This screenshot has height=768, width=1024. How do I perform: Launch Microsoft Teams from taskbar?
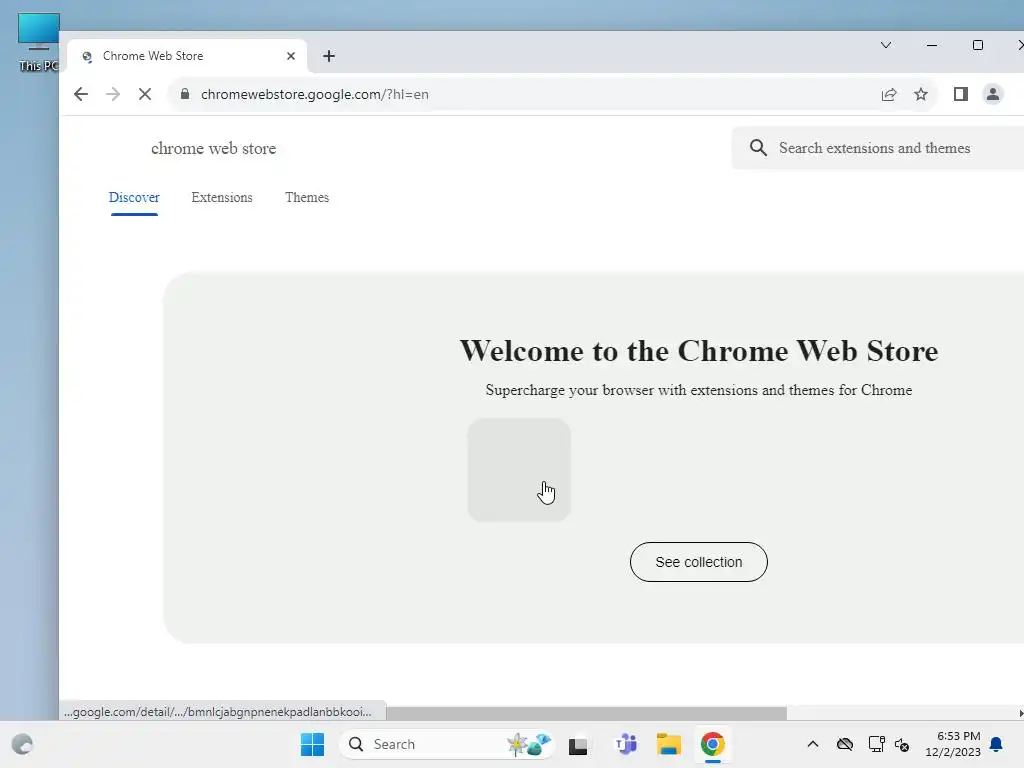point(626,744)
